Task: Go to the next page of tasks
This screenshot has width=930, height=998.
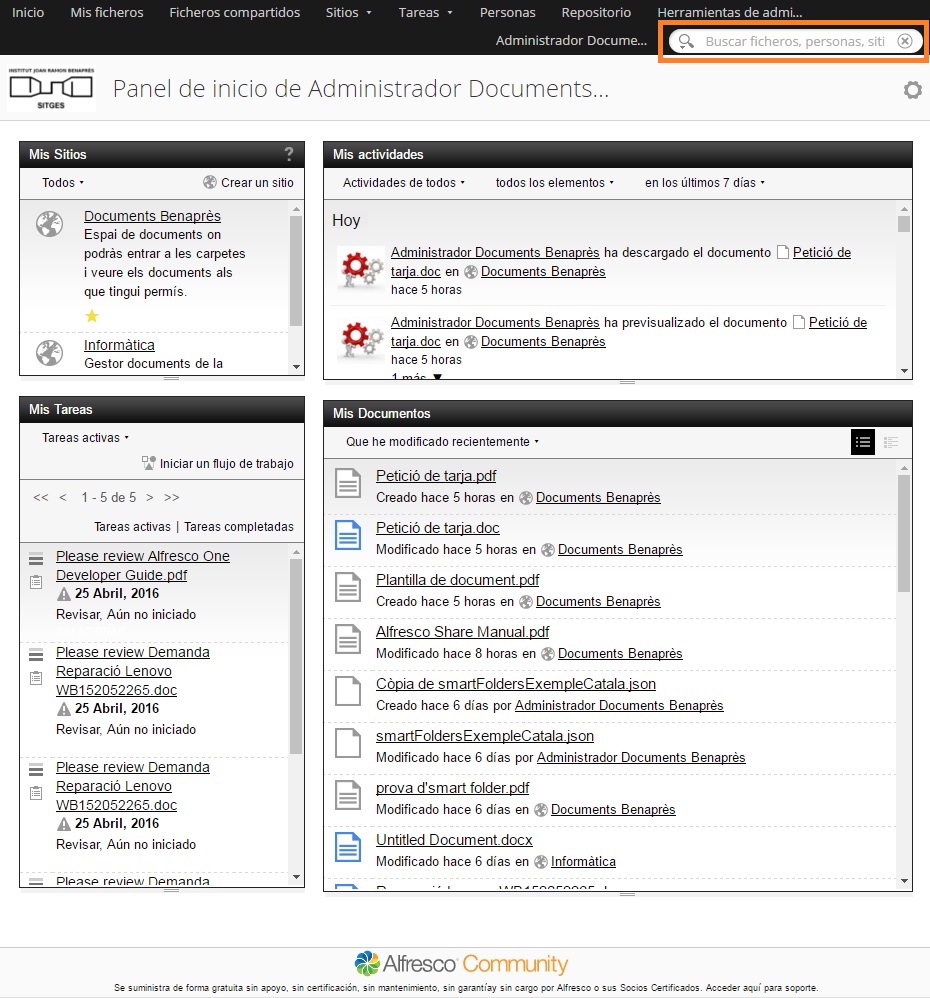Action: (x=150, y=498)
